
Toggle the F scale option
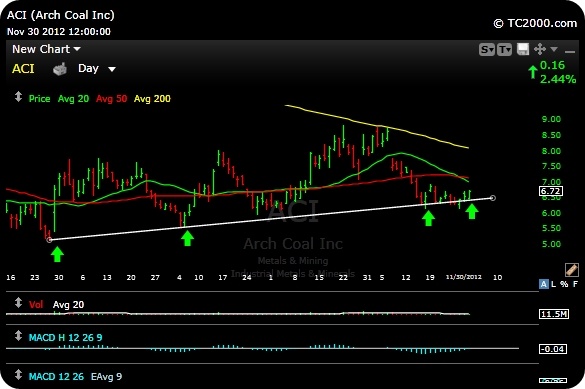coord(575,284)
